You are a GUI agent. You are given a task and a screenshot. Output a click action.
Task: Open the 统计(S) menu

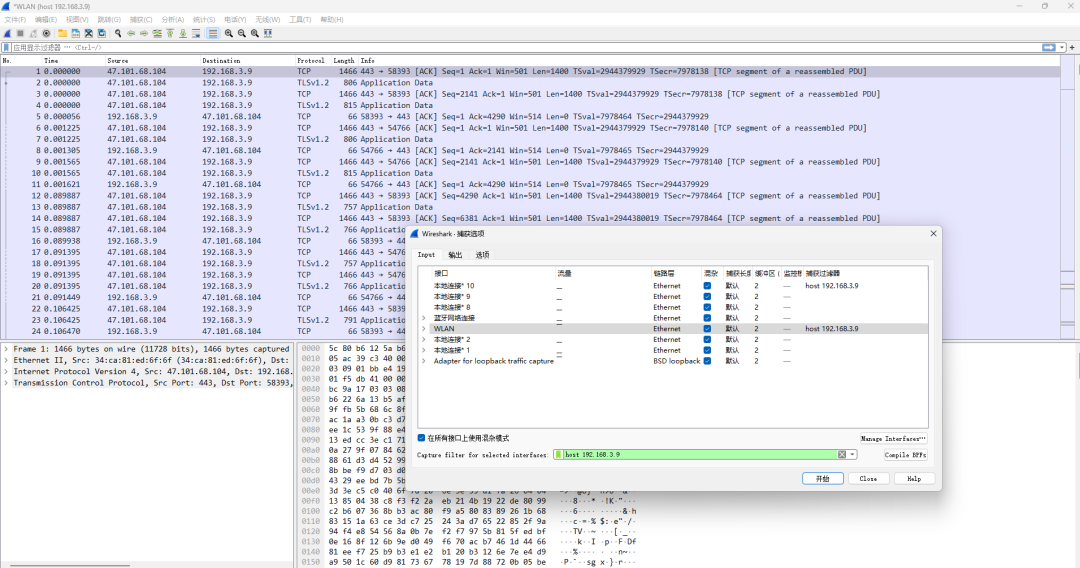[204, 19]
